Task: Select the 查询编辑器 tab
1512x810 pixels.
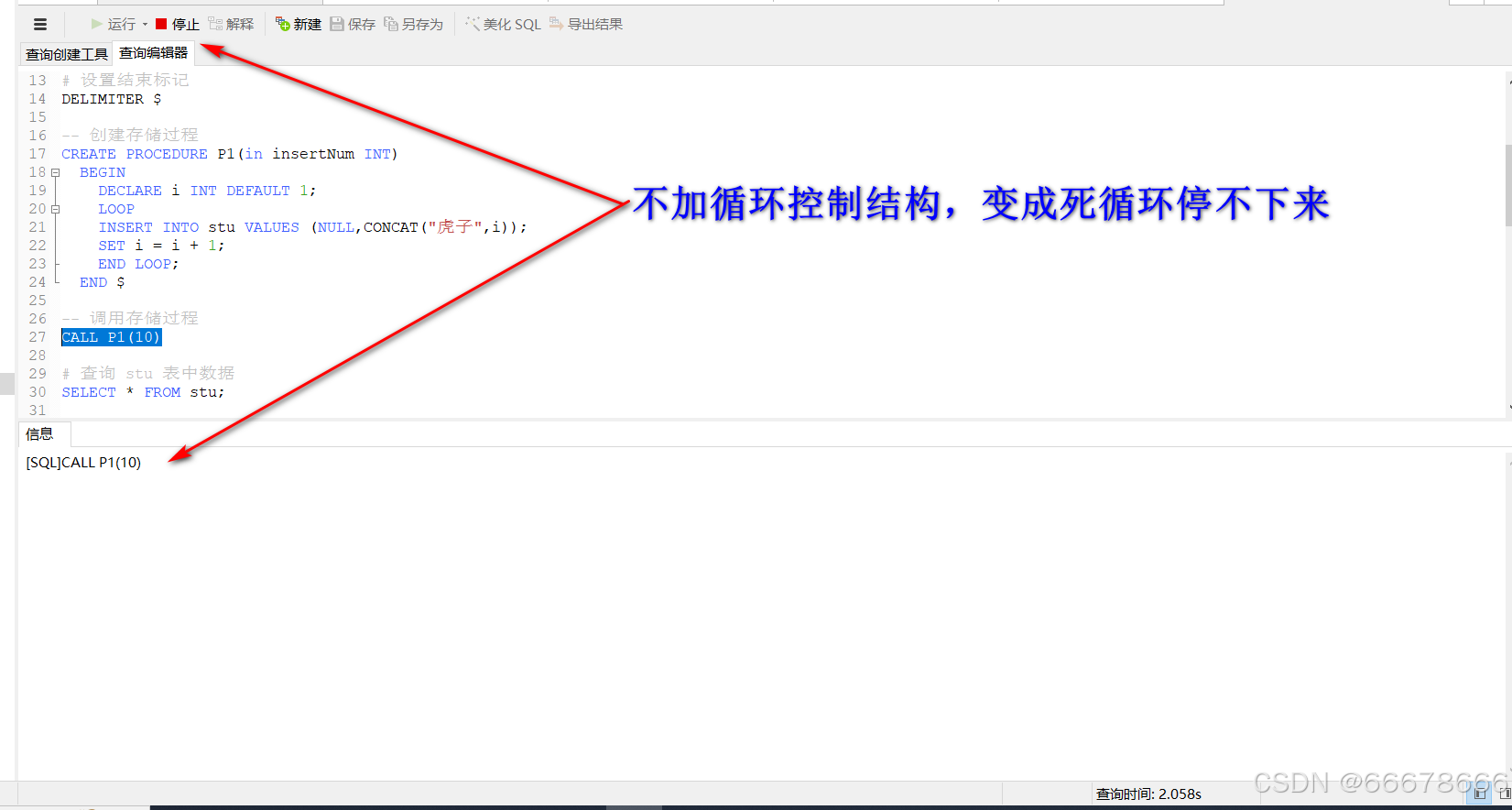Action: coord(153,53)
